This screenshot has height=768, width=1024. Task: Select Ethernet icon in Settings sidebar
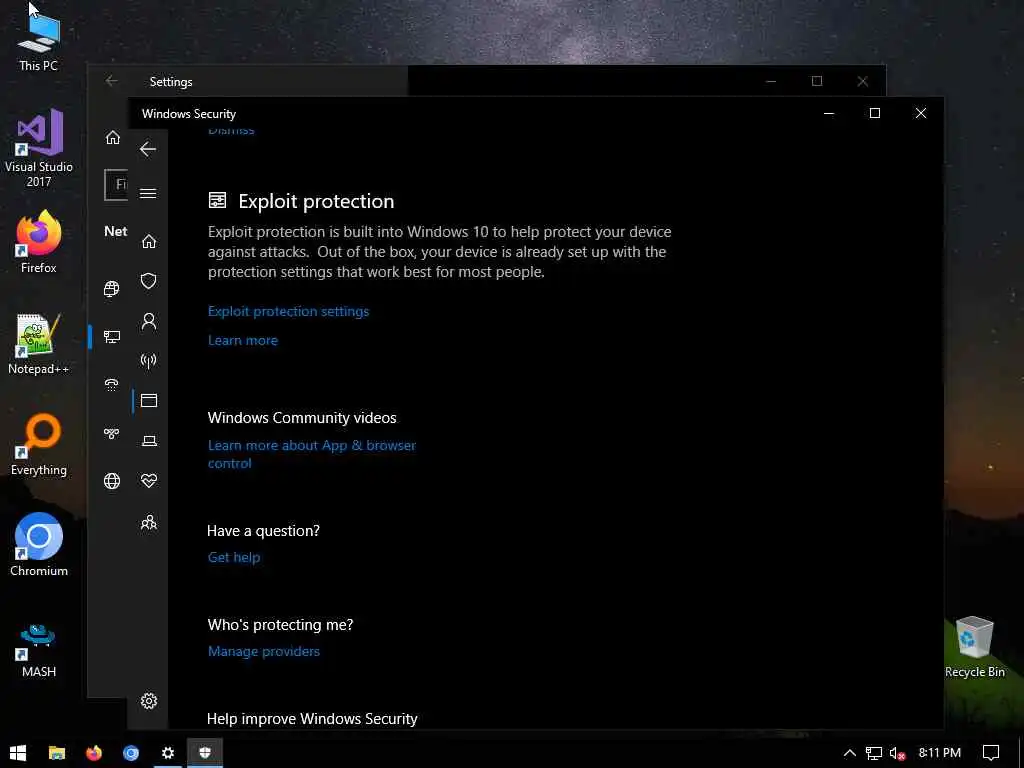[112, 336]
